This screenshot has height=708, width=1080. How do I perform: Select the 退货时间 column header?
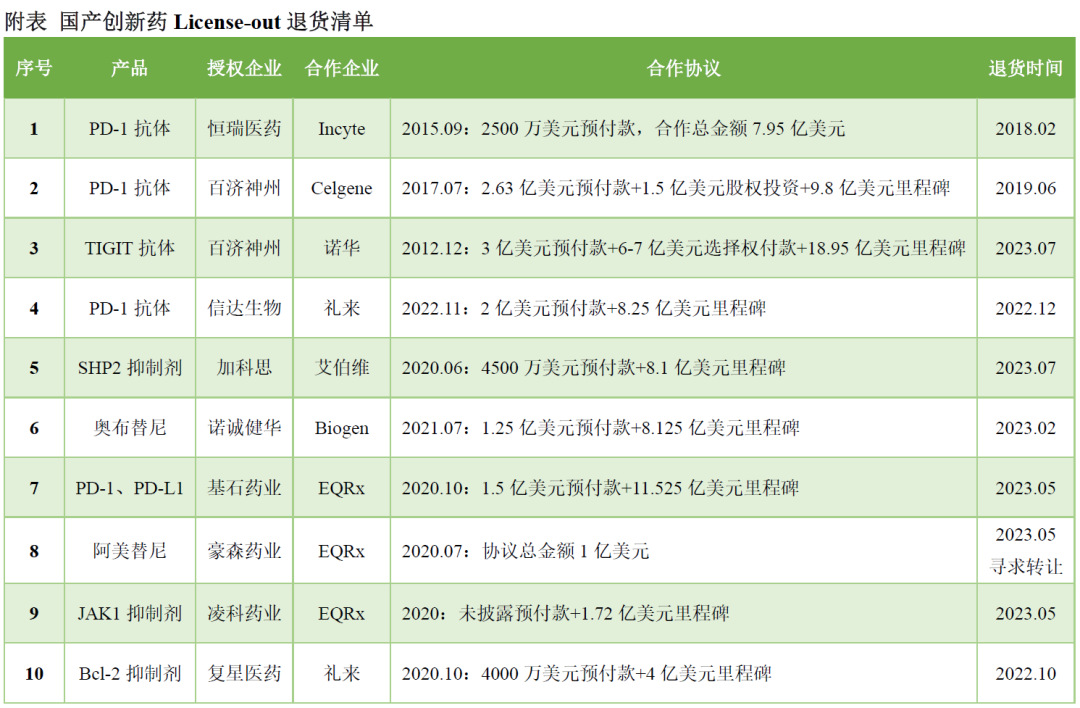(1025, 68)
